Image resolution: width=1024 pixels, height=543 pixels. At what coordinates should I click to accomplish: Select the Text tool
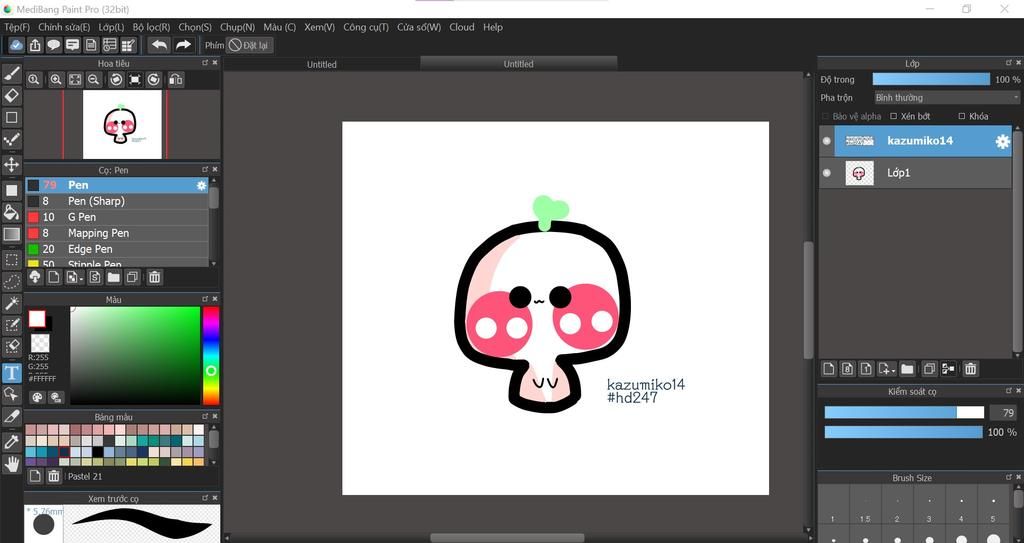point(12,373)
